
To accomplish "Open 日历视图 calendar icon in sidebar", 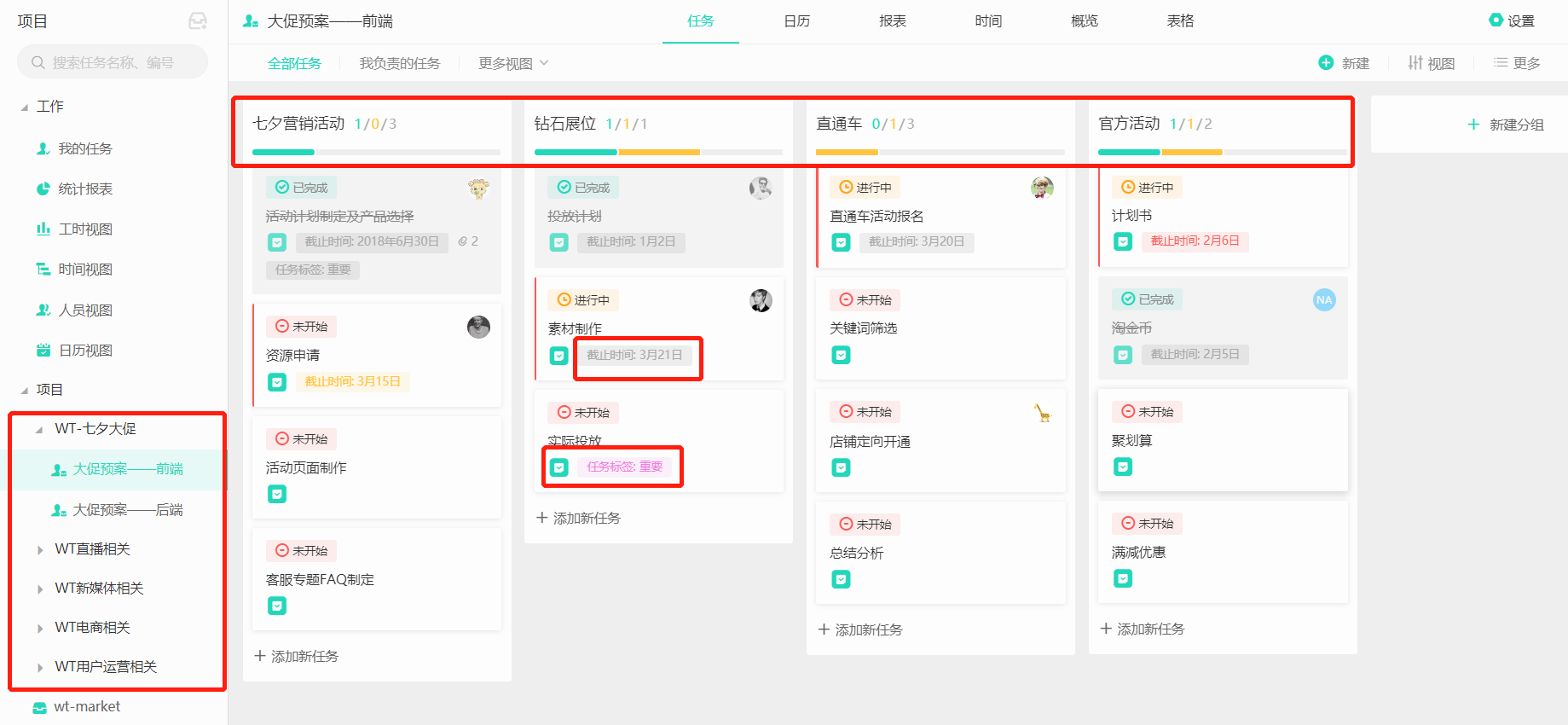I will (43, 350).
